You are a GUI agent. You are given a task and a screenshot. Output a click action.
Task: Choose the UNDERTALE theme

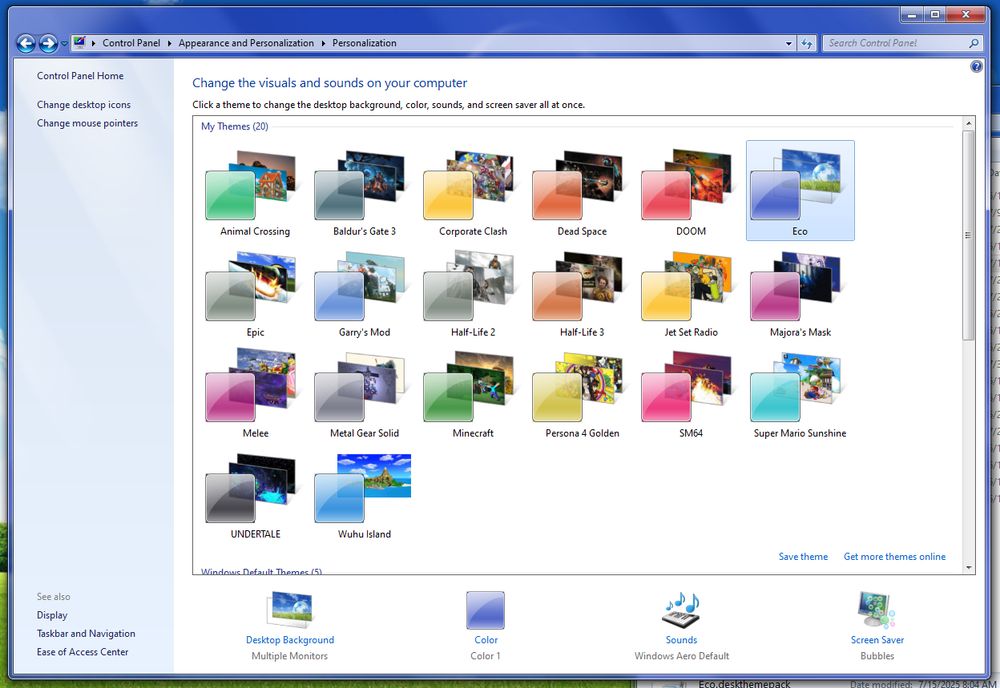pos(254,495)
